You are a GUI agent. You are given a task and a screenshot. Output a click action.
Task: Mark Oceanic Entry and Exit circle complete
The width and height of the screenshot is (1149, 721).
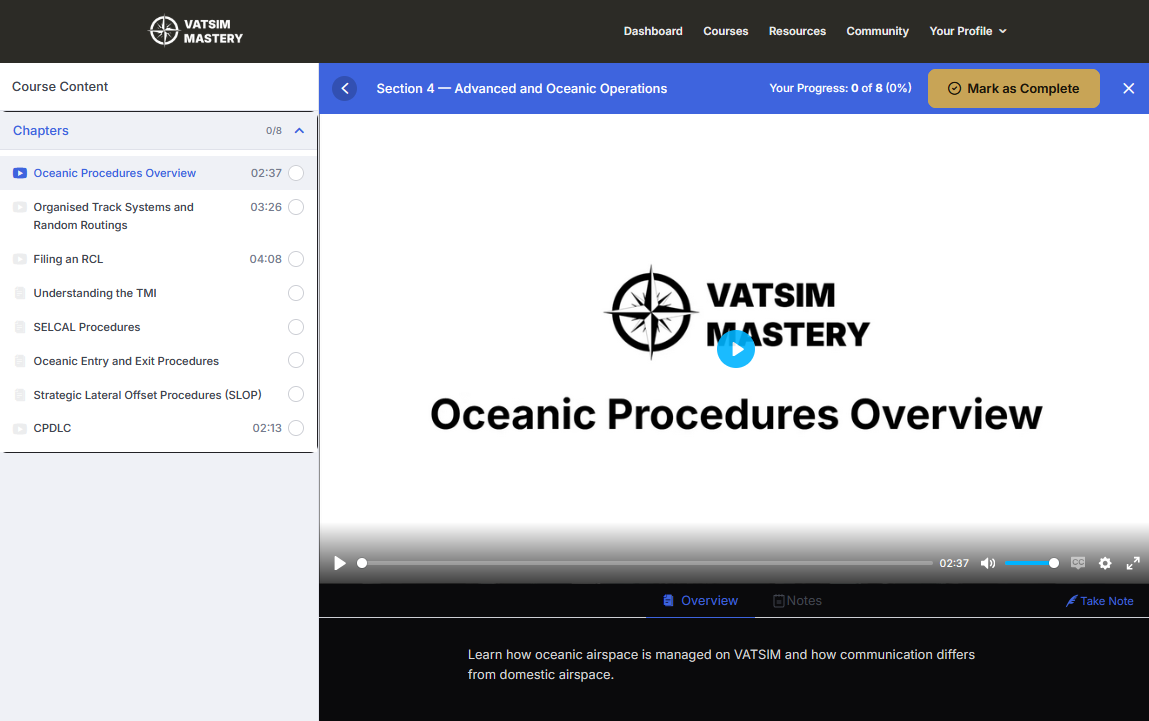296,360
